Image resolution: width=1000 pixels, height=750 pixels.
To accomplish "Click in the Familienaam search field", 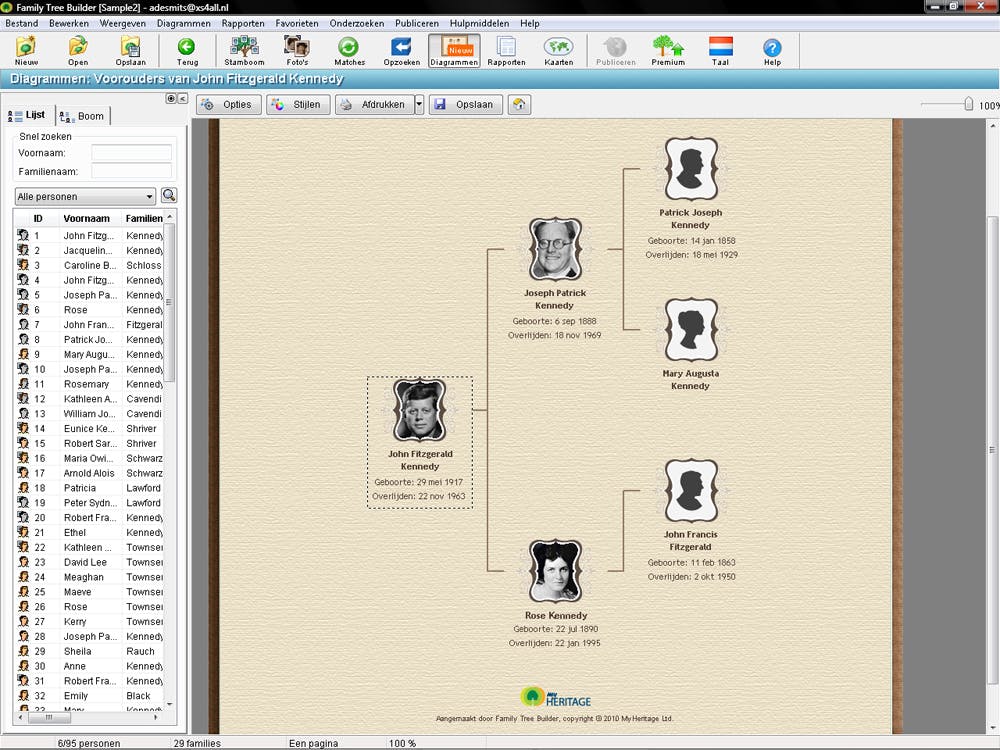I will point(131,171).
